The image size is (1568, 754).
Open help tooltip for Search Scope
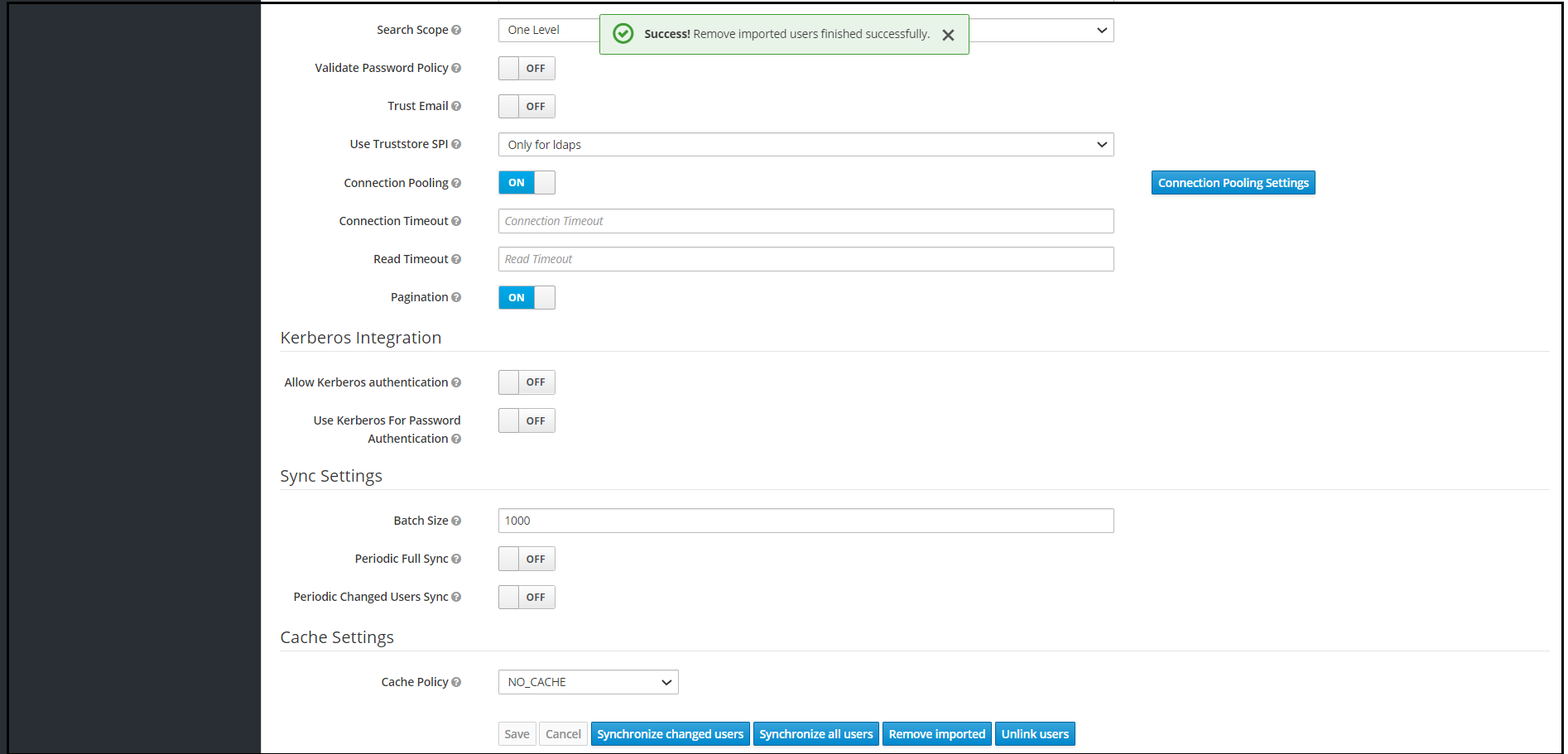pos(456,30)
